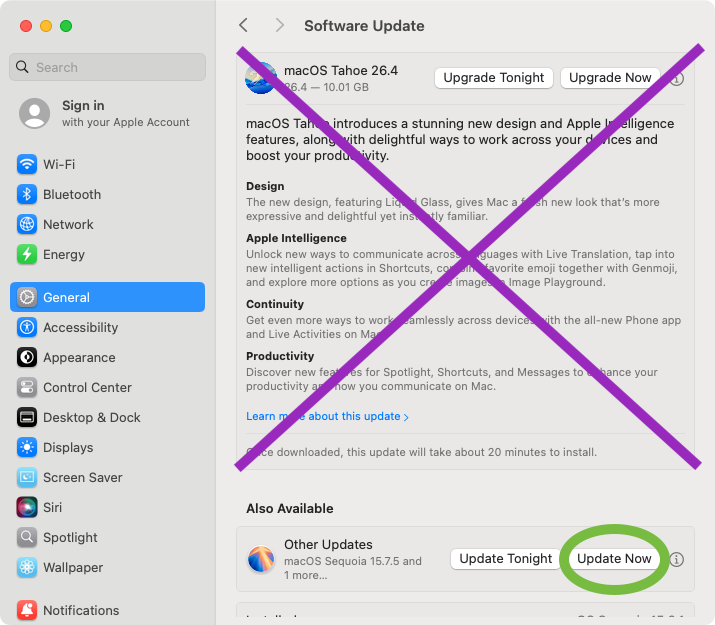The width and height of the screenshot is (715, 625).
Task: Click the search magnifier icon
Action: click(22, 67)
